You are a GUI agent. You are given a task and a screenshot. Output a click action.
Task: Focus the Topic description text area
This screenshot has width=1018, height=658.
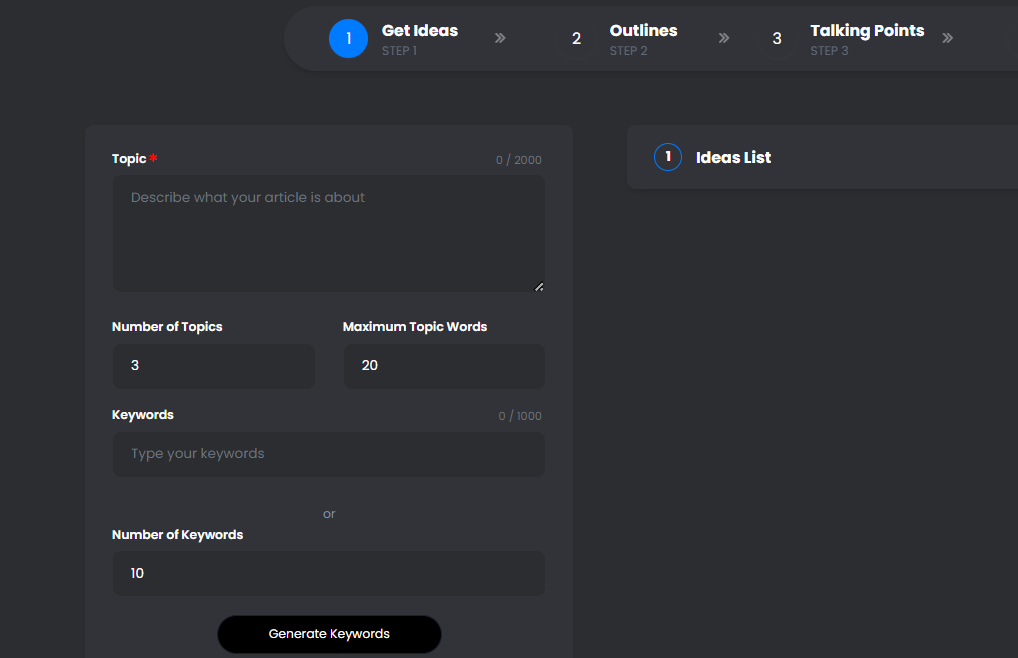pos(328,234)
